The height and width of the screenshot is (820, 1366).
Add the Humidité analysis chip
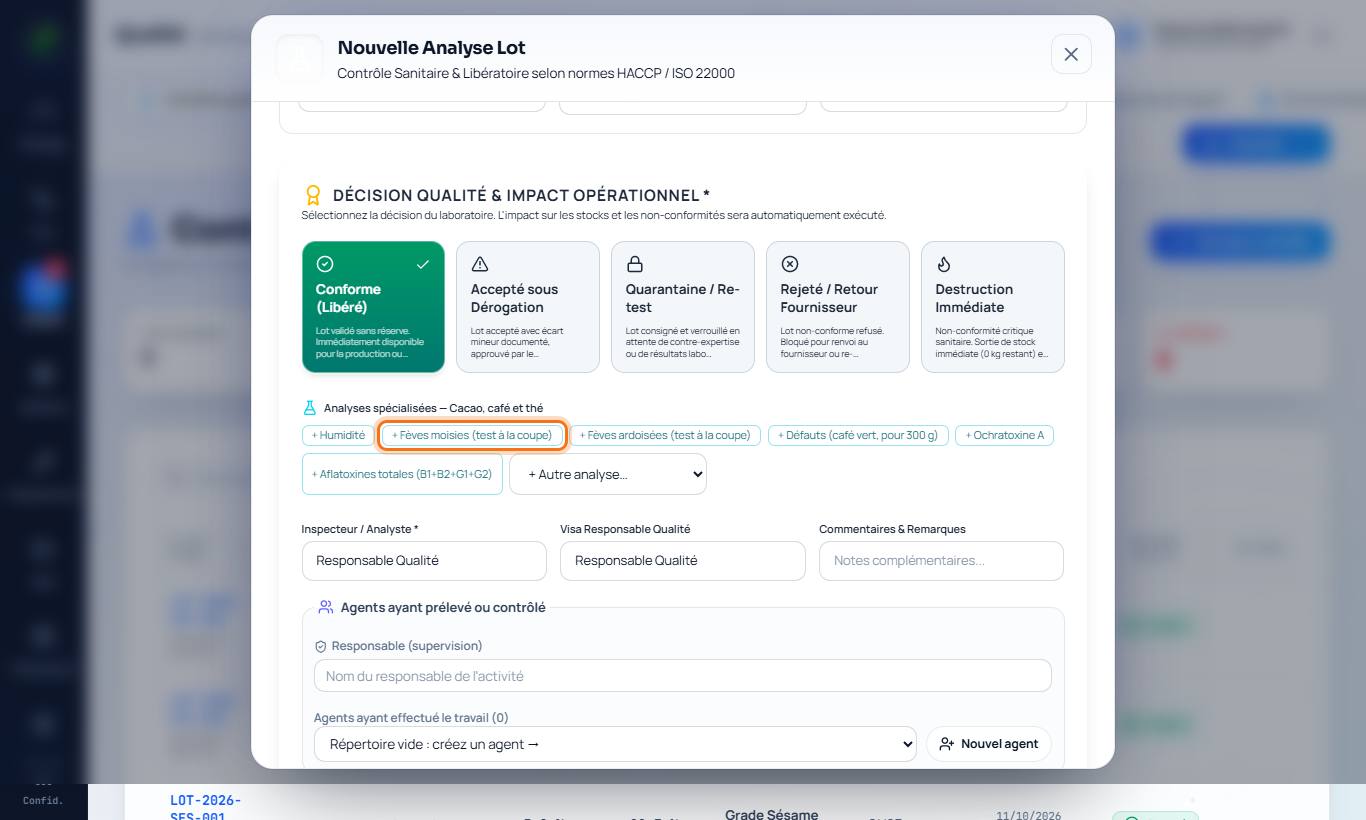pos(338,435)
